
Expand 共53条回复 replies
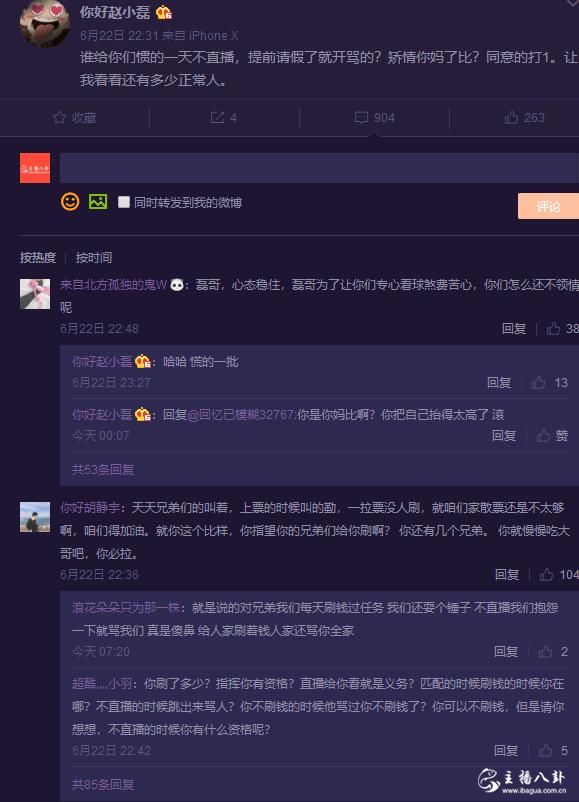pos(103,470)
